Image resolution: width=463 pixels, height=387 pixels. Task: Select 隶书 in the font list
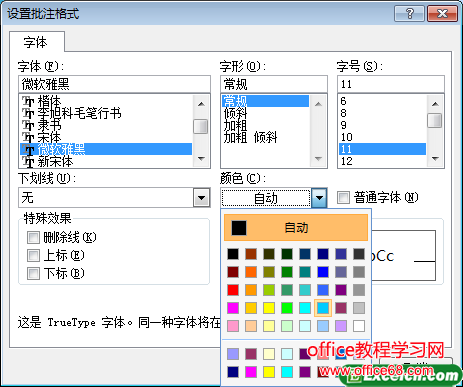click(106, 125)
